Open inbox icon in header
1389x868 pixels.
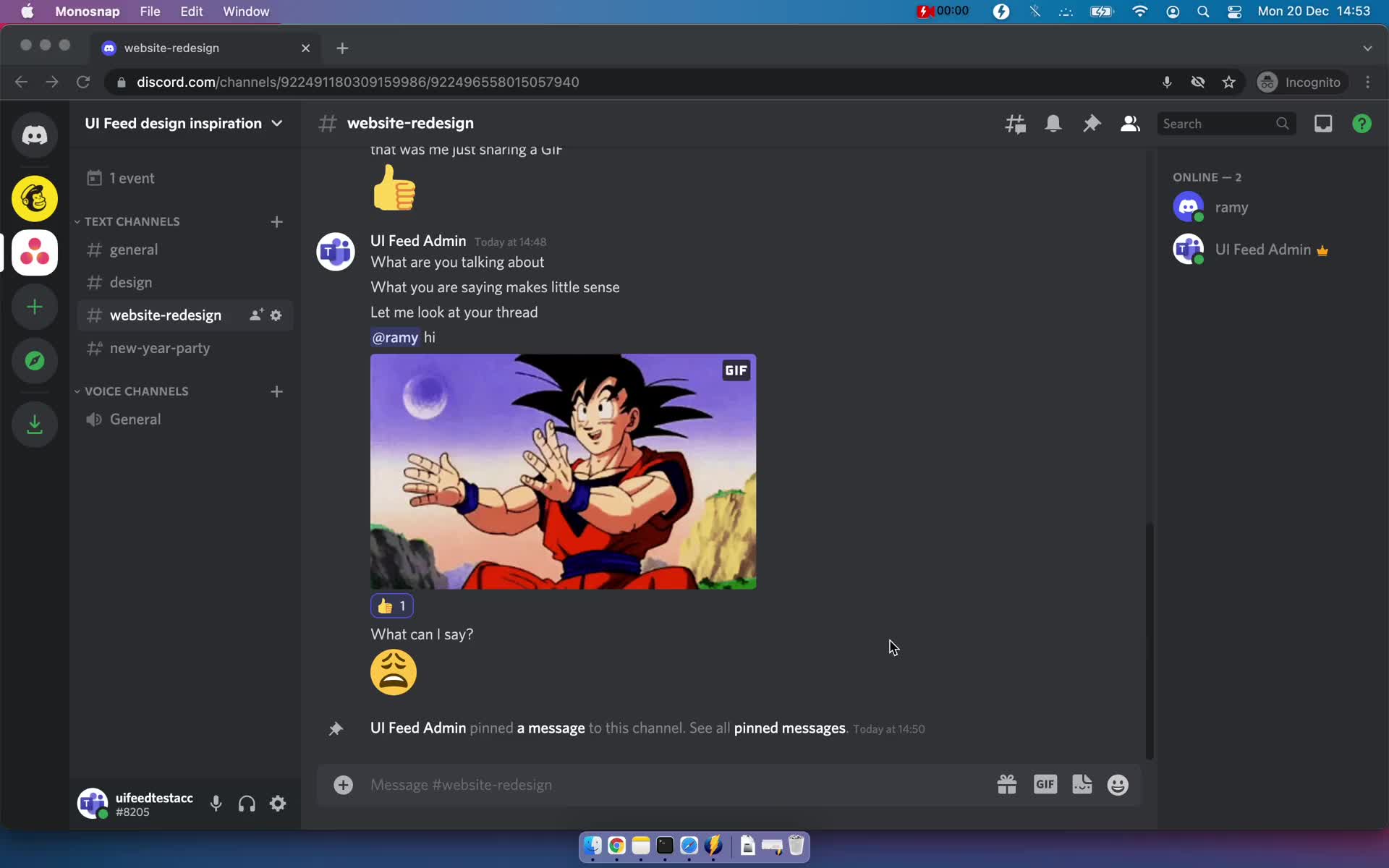point(1323,124)
